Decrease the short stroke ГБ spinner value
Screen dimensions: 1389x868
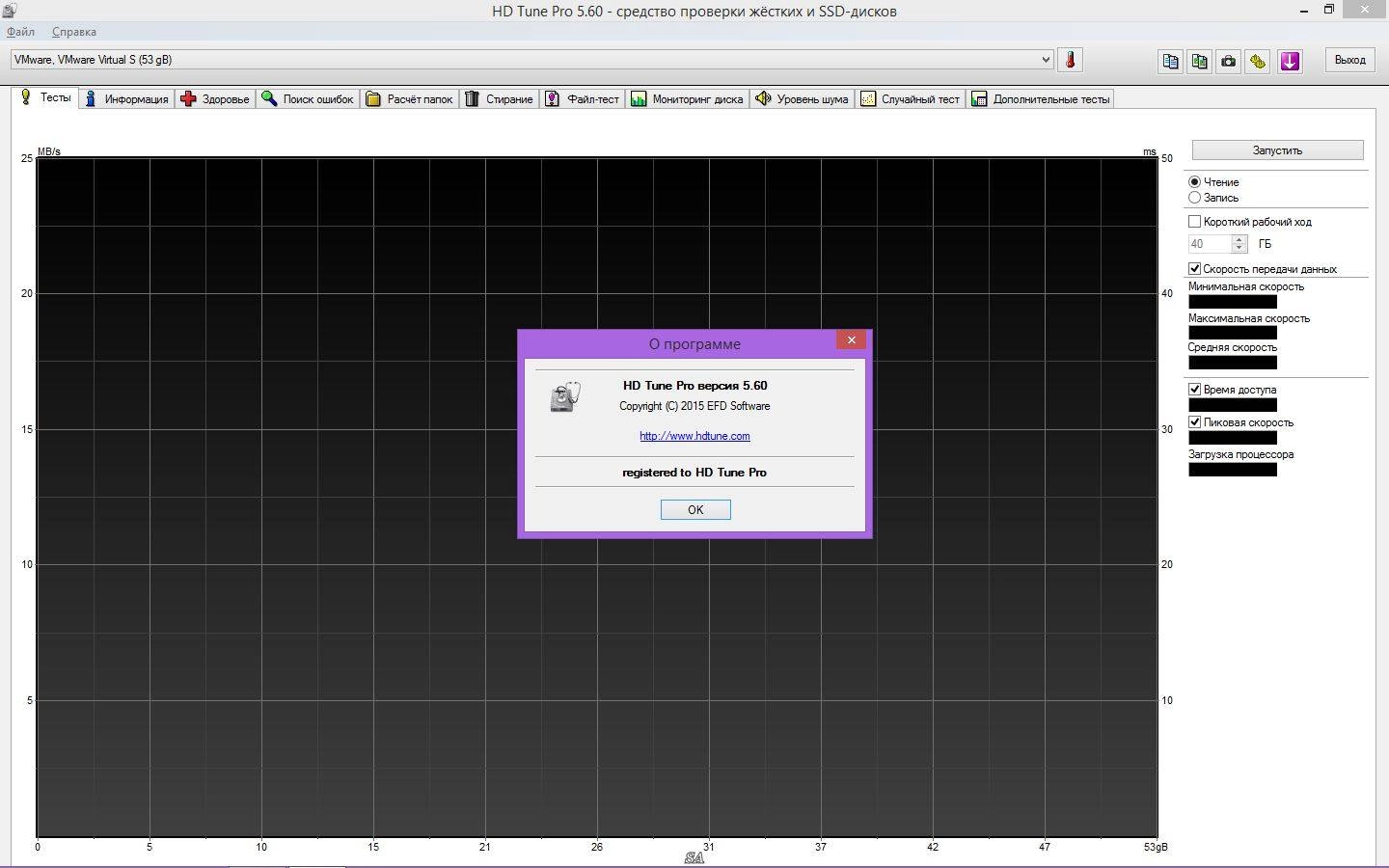1240,248
